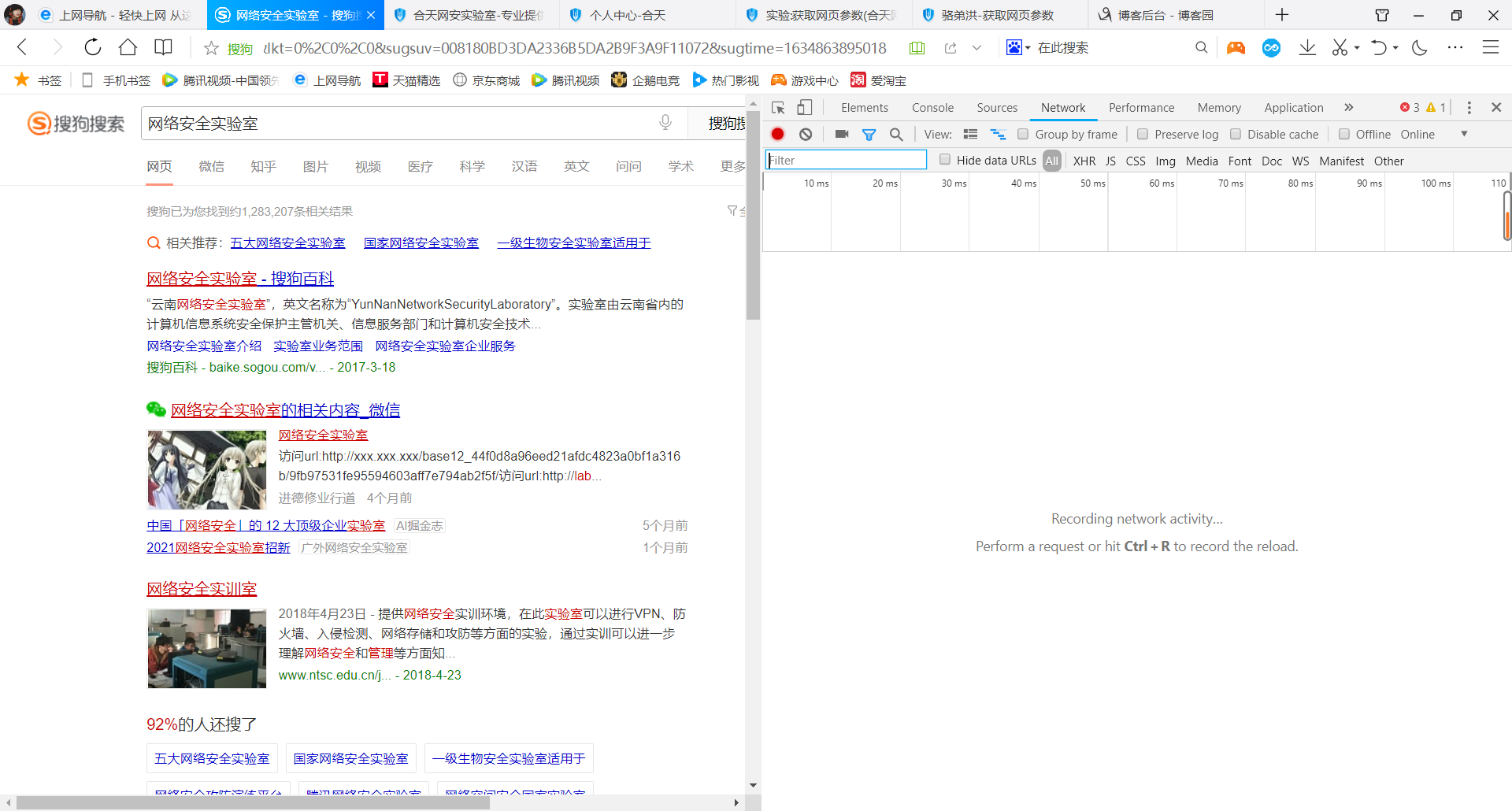Click the page horizontal scrollbar thumb

253,803
